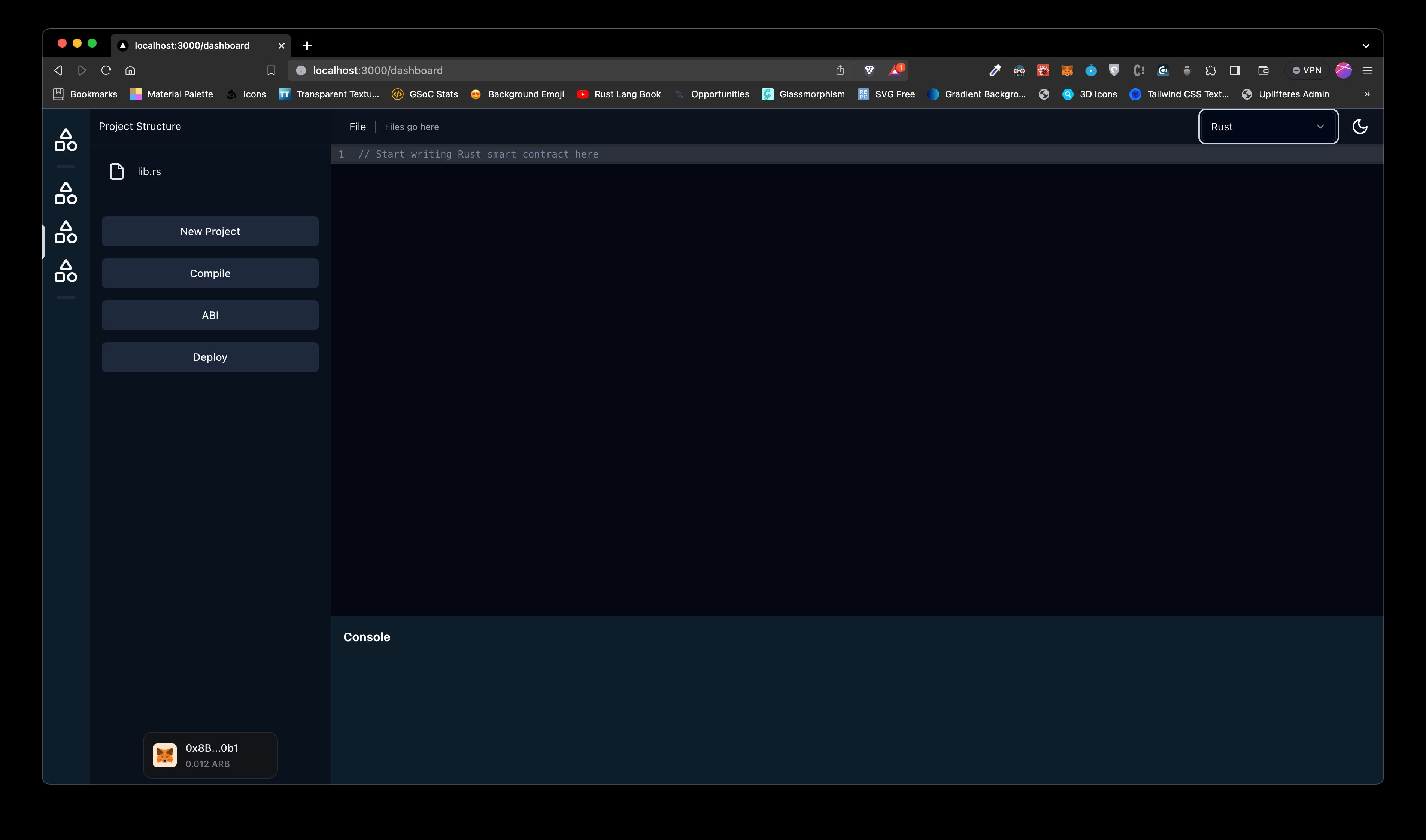The width and height of the screenshot is (1426, 840).
Task: Open the Icons bookmark
Action: click(246, 94)
